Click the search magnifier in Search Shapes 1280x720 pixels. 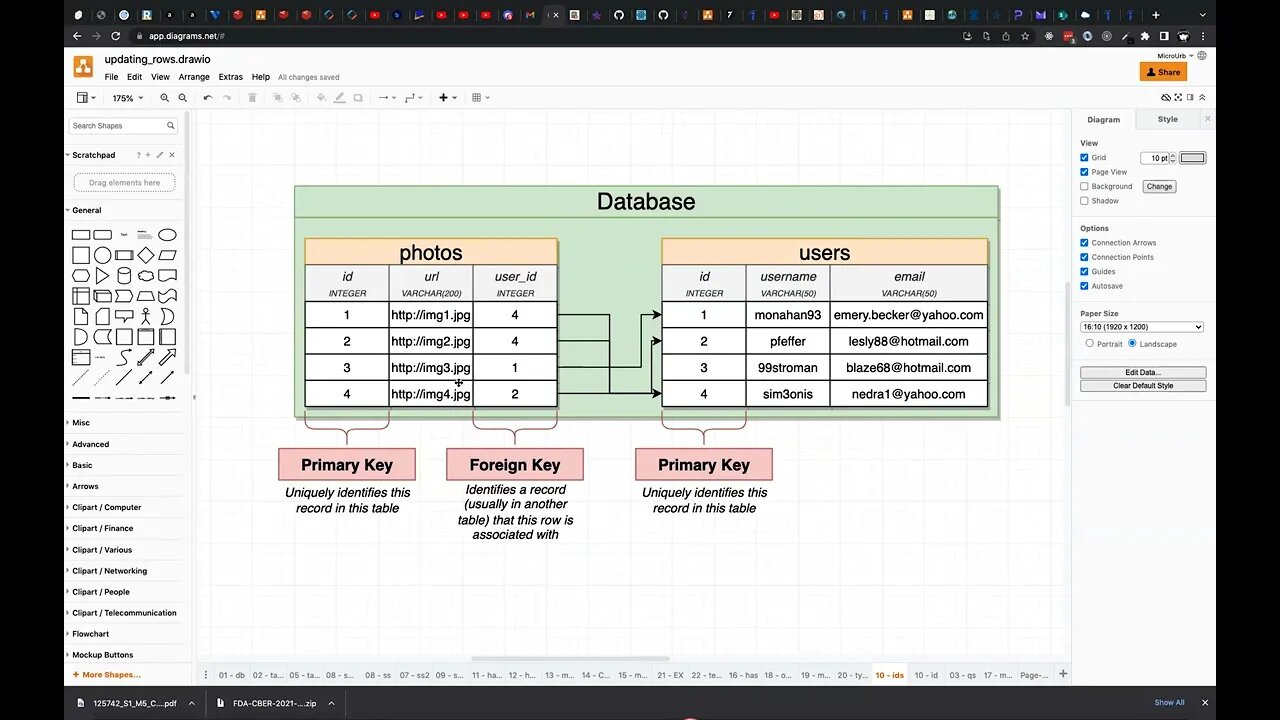pyautogui.click(x=171, y=126)
